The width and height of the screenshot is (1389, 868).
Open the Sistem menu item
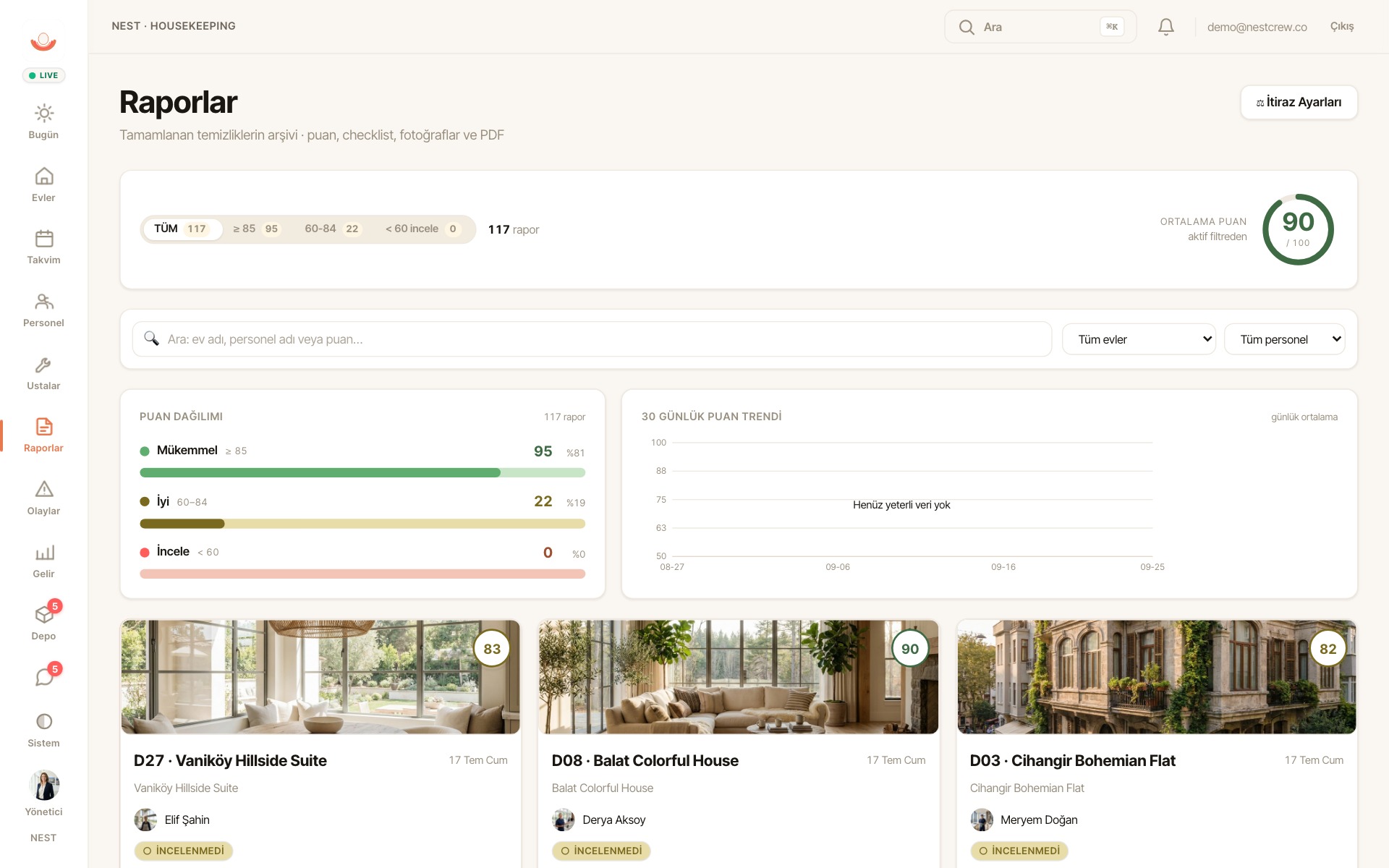pos(44,731)
